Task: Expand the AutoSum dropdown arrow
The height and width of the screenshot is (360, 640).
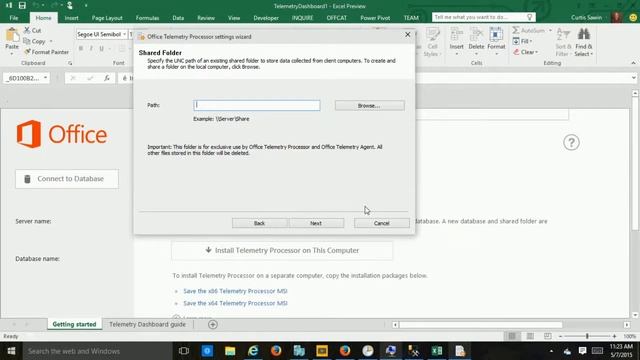Action: (550, 30)
